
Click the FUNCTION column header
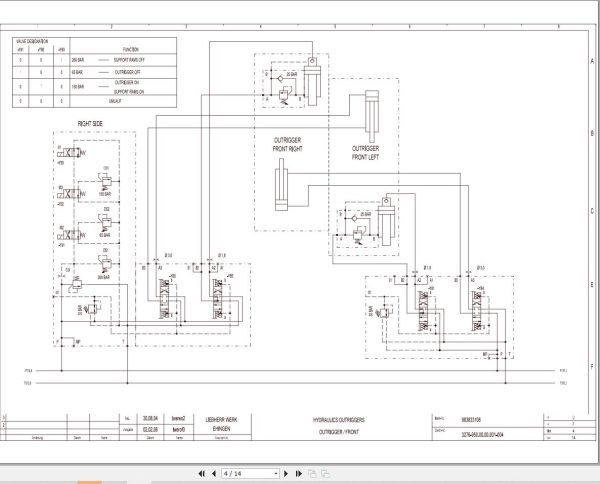[x=130, y=49]
